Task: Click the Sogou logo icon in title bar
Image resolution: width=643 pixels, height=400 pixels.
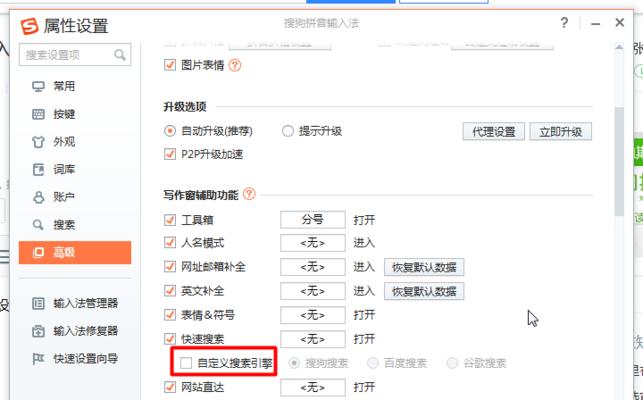Action: (30, 26)
